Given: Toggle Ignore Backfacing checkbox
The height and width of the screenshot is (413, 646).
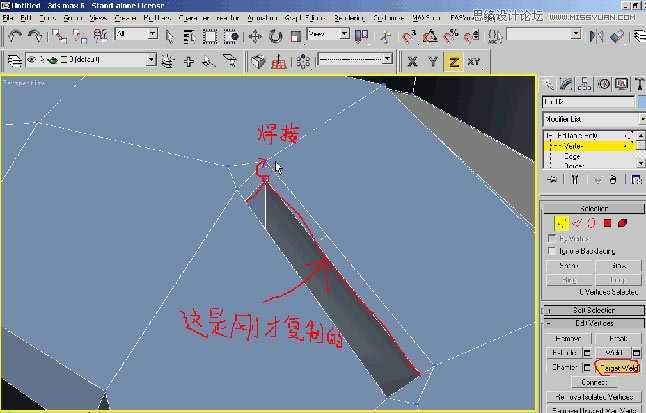Looking at the screenshot, I should point(552,251).
